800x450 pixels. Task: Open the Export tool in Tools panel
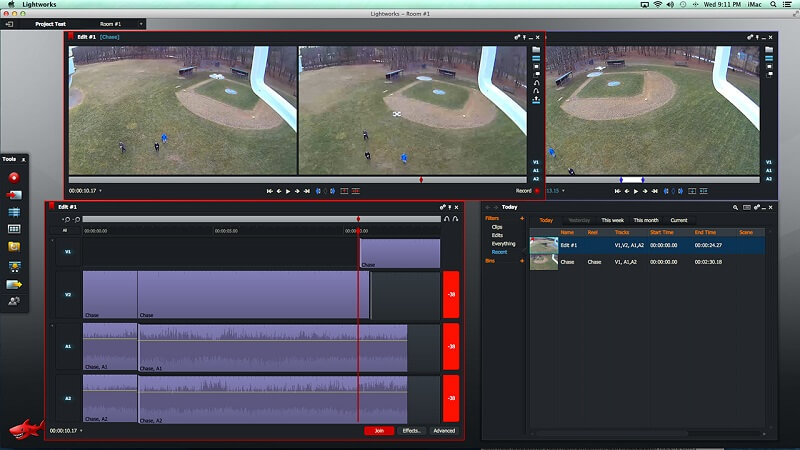pyautogui.click(x=14, y=284)
